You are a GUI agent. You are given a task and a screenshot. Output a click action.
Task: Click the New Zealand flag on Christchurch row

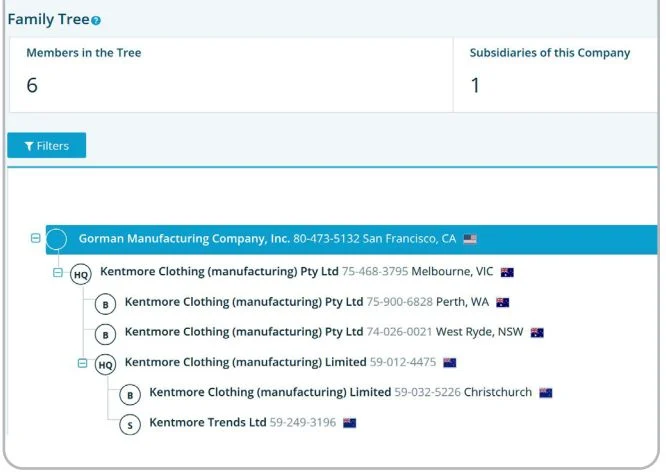pyautogui.click(x=546, y=393)
